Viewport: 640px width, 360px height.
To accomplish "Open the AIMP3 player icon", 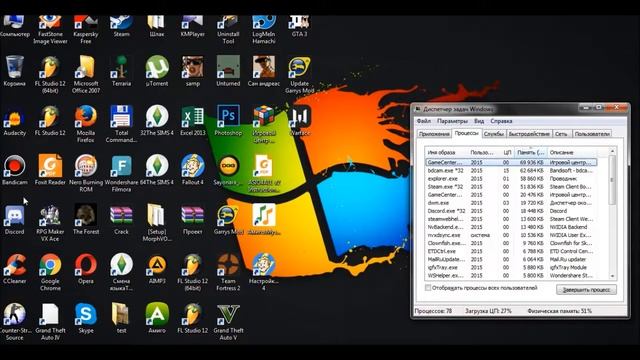I will point(157,269).
